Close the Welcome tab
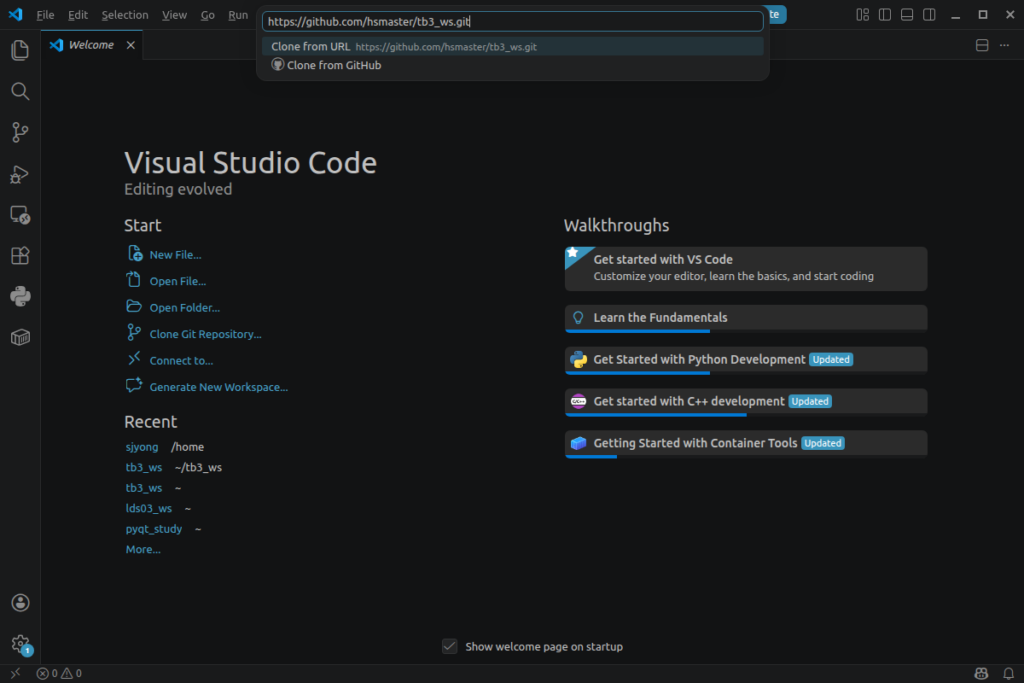This screenshot has height=683, width=1024. click(131, 45)
